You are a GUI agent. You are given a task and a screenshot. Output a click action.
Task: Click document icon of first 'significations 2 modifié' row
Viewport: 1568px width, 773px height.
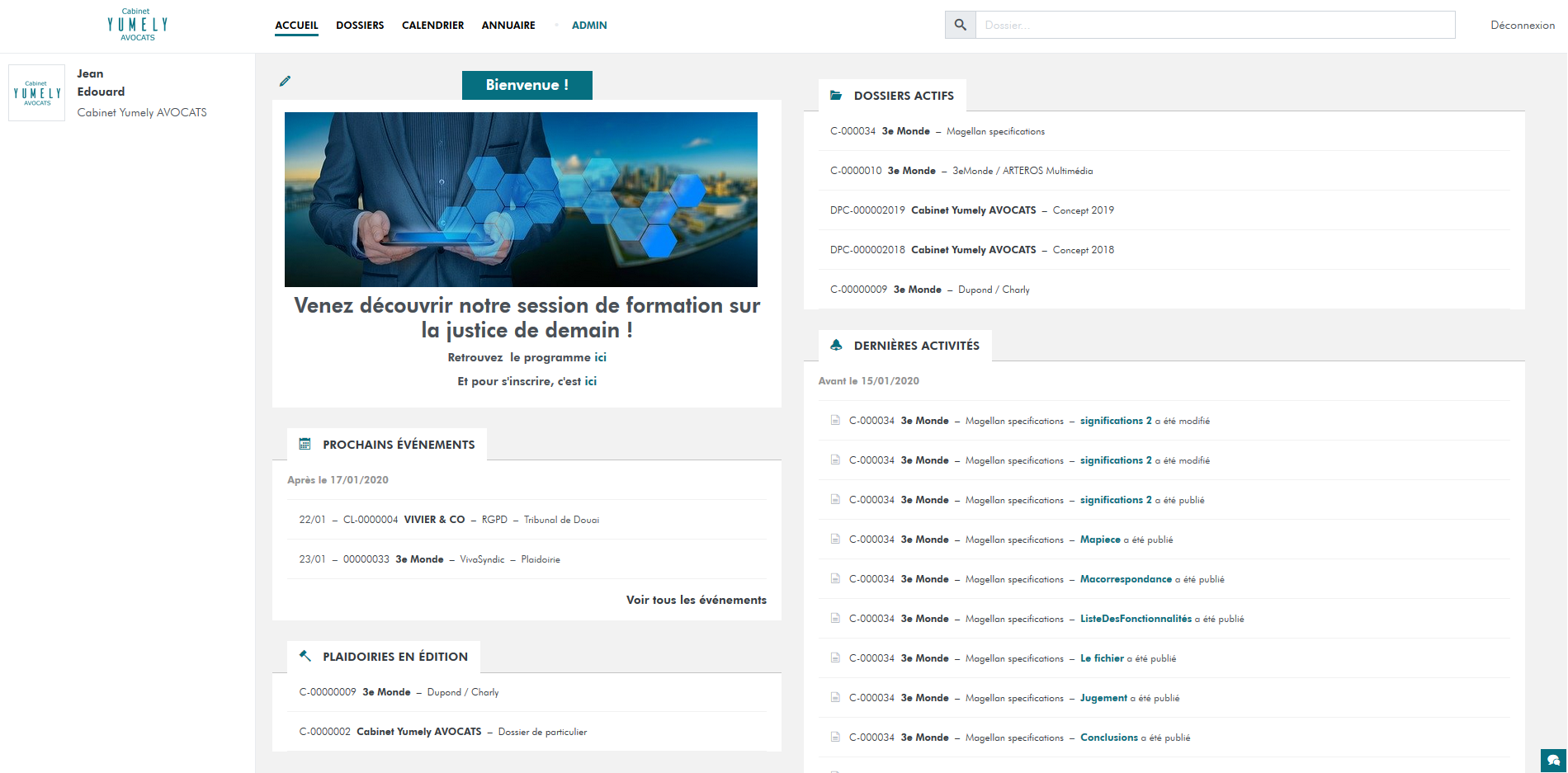coord(835,421)
